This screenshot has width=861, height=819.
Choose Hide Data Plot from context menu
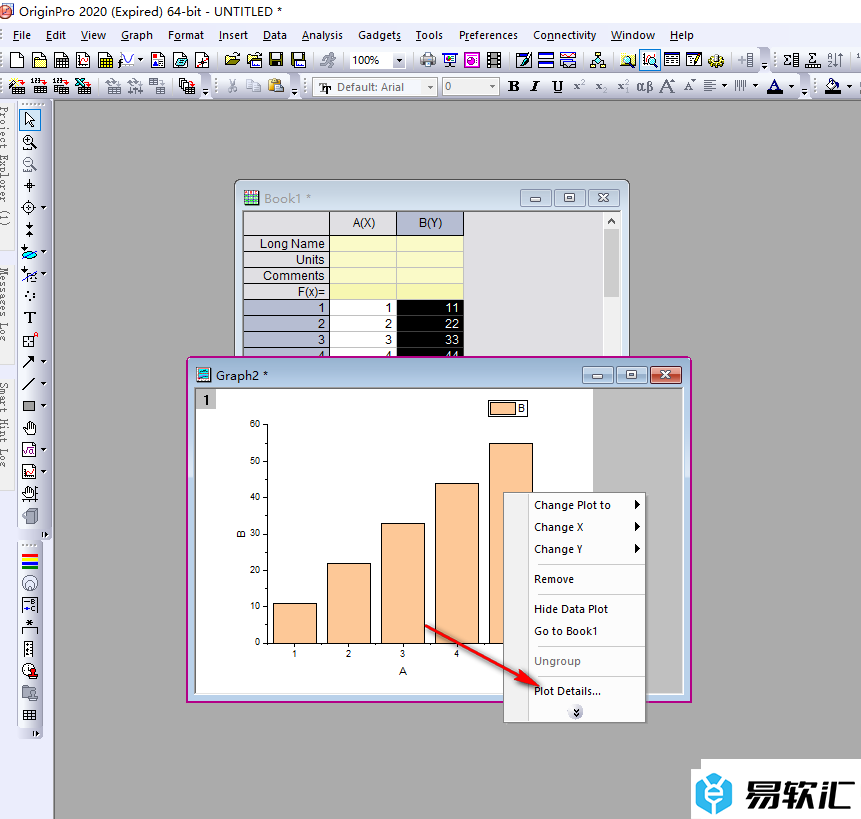point(571,609)
